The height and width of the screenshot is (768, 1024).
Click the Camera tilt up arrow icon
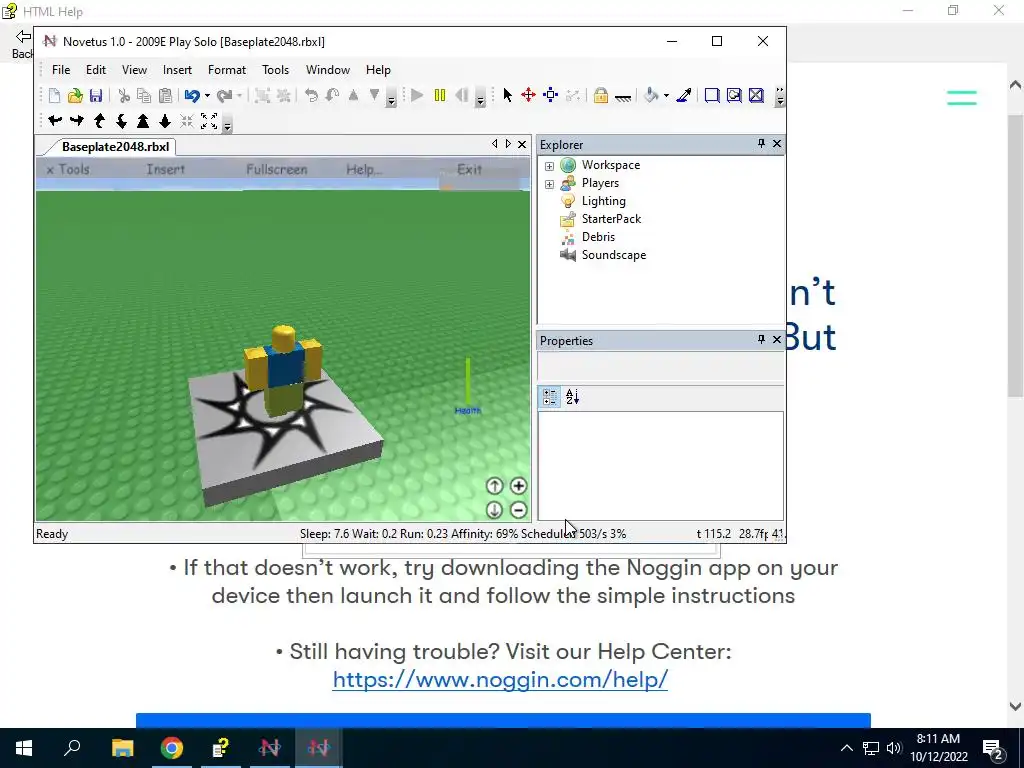(x=99, y=121)
